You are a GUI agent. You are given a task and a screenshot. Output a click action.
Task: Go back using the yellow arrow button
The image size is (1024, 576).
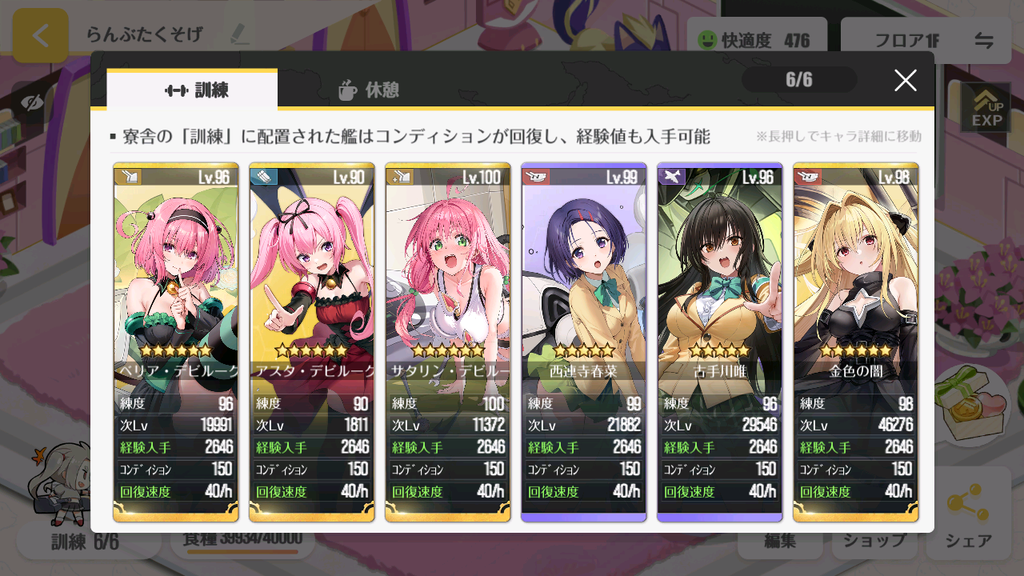coord(40,35)
